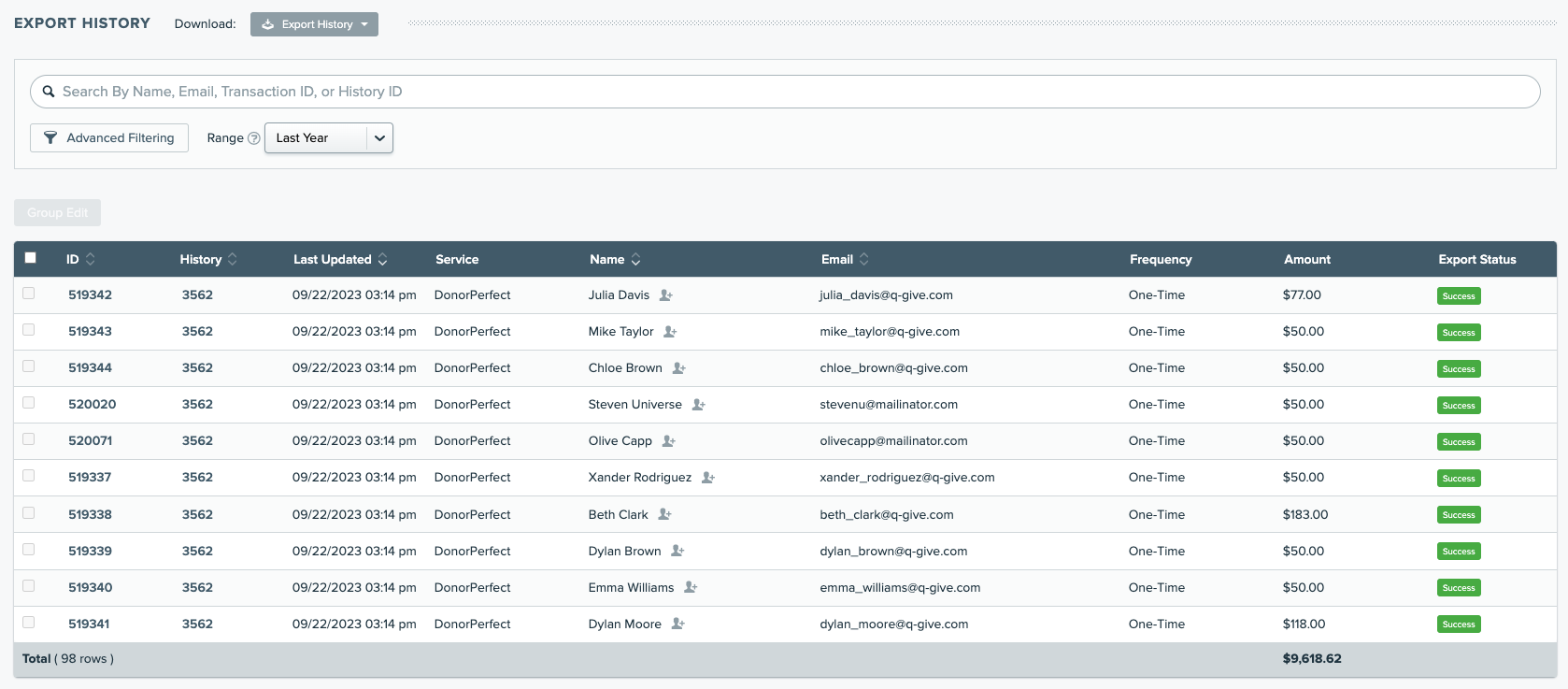Check the row for ID 519337
The height and width of the screenshot is (689, 1568).
pos(29,476)
